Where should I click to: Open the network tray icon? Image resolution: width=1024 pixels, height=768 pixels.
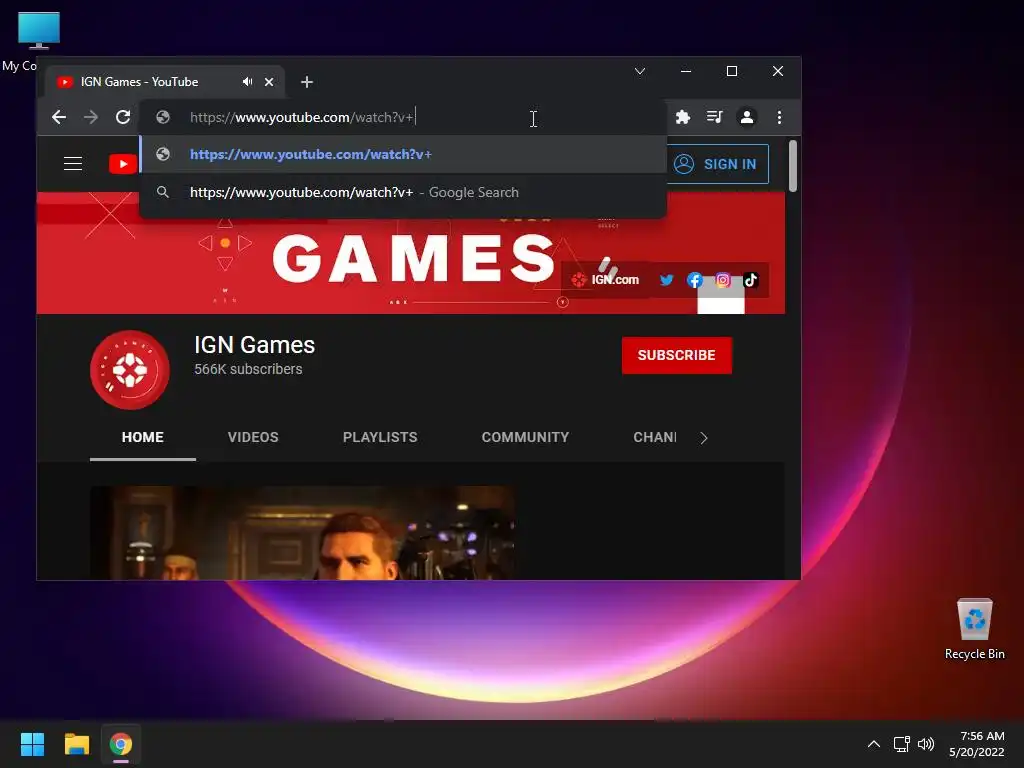pyautogui.click(x=902, y=744)
